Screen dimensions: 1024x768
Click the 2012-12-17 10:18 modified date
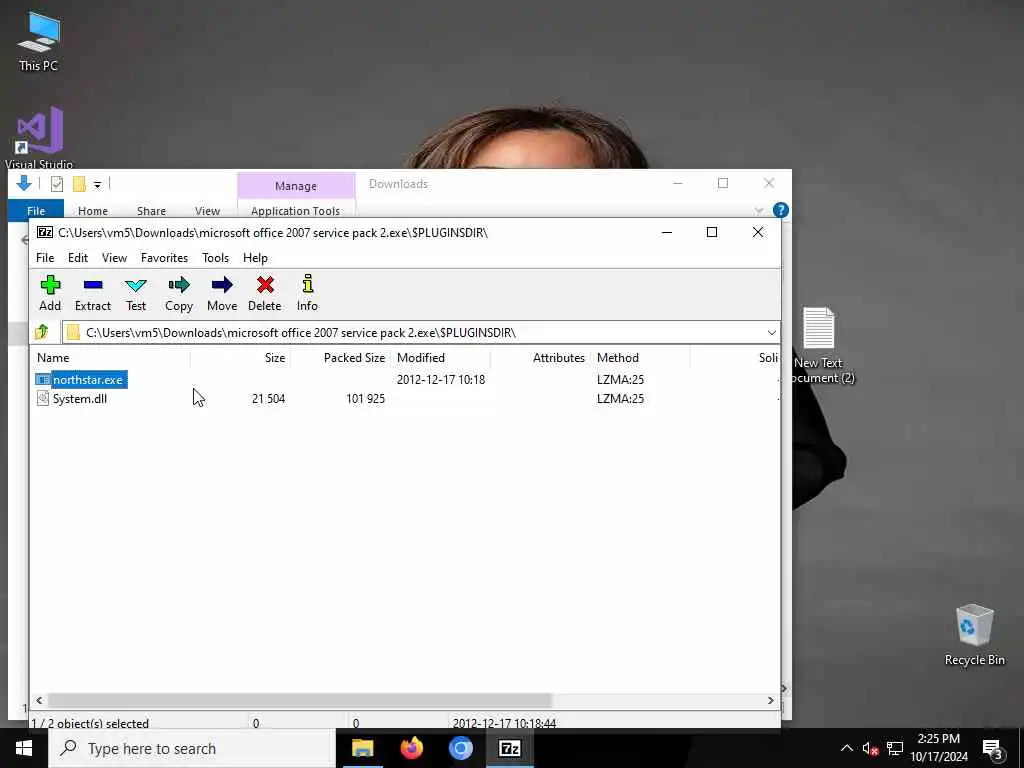(441, 379)
